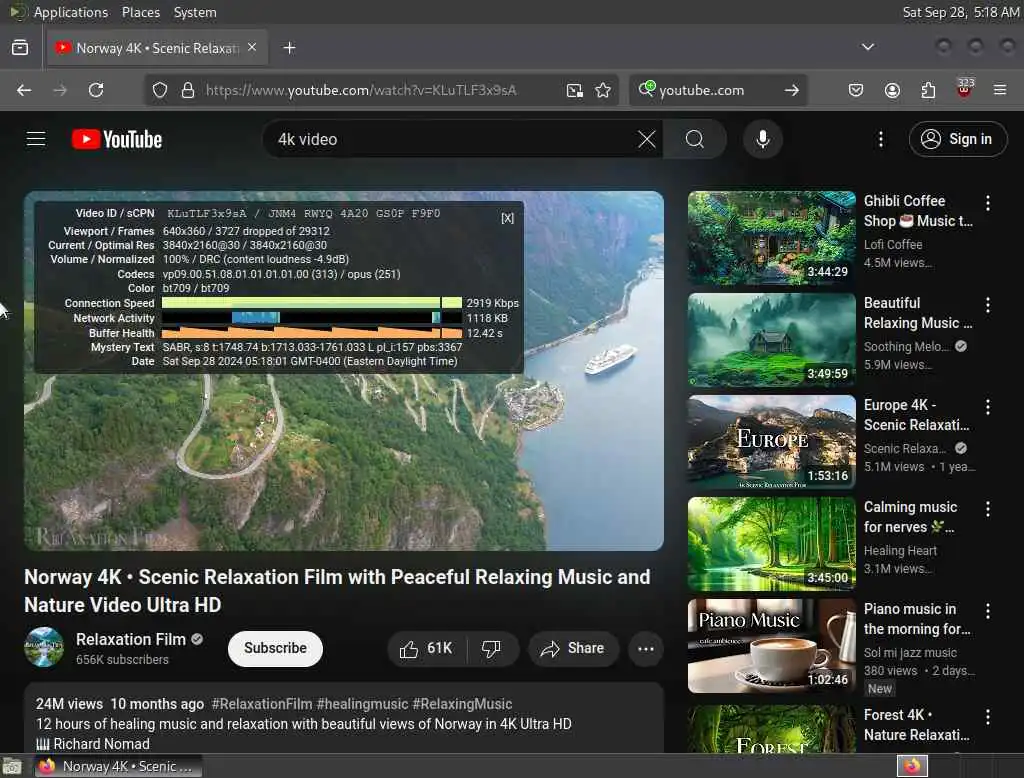Open extensions puzzle icon
Viewport: 1024px width, 778px height.
(928, 90)
